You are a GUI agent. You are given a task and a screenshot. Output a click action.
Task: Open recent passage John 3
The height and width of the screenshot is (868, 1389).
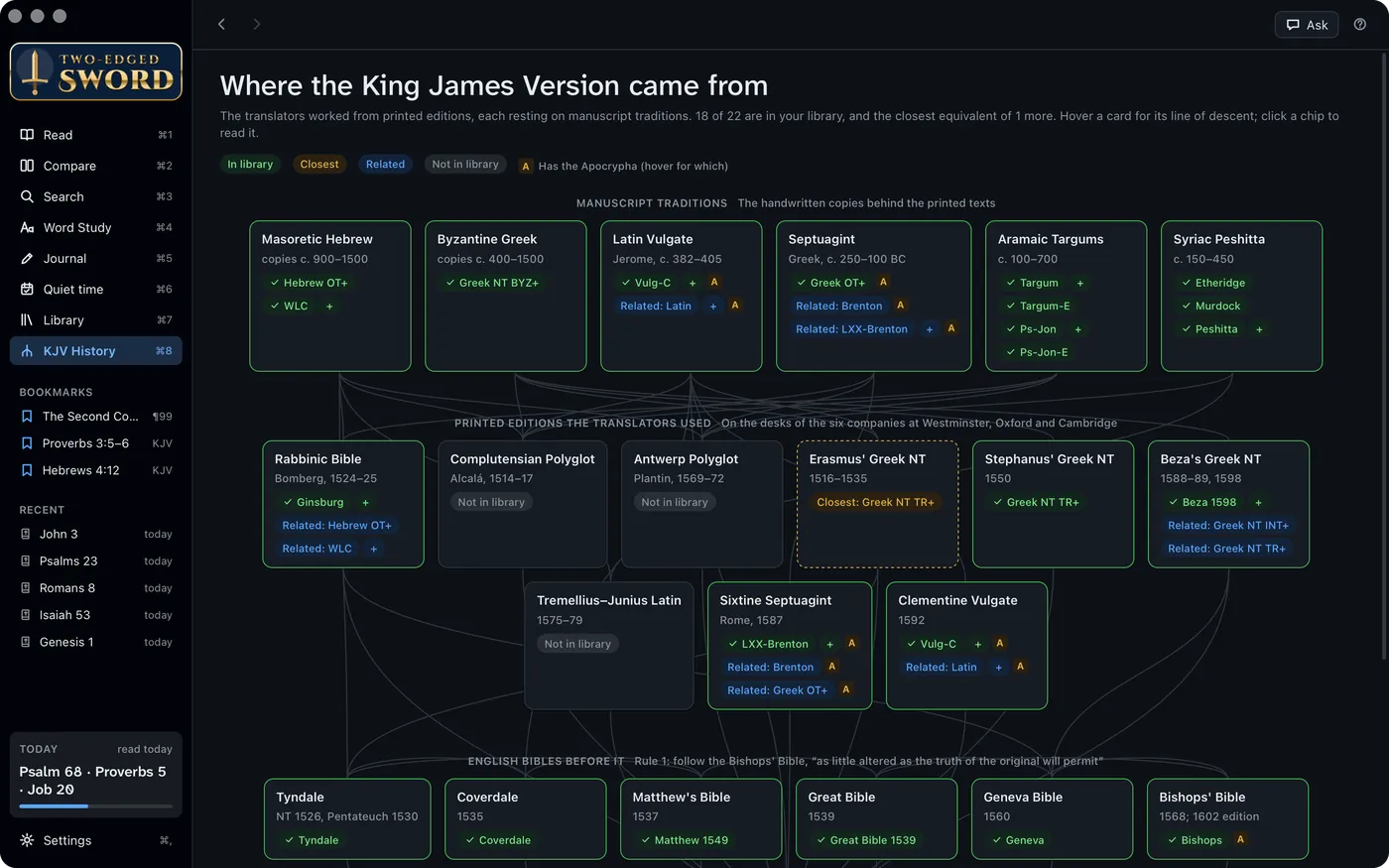[96, 534]
